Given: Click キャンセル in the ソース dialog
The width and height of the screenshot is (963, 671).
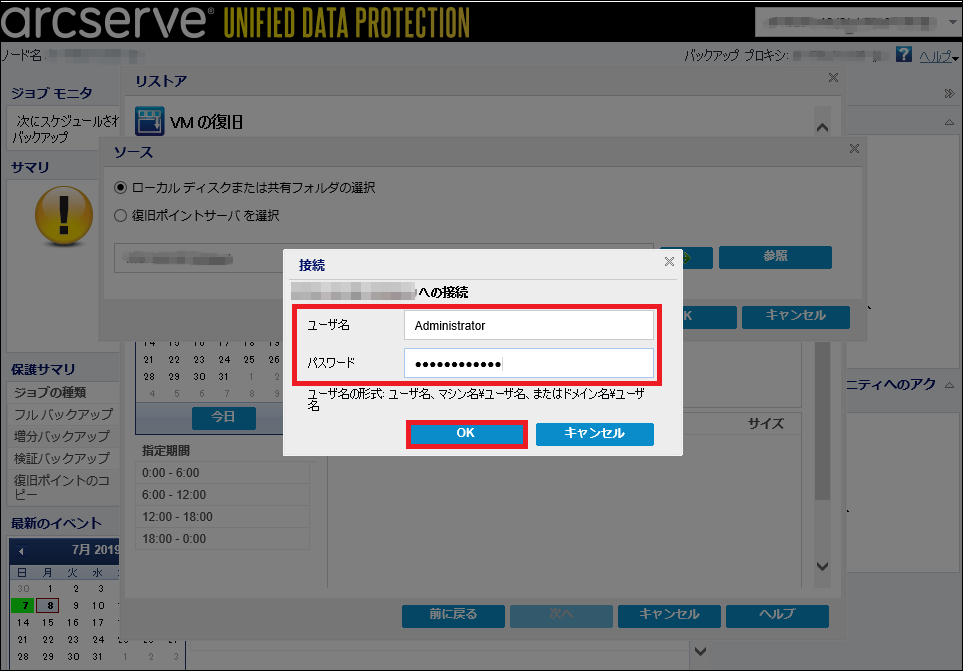Looking at the screenshot, I should click(796, 316).
